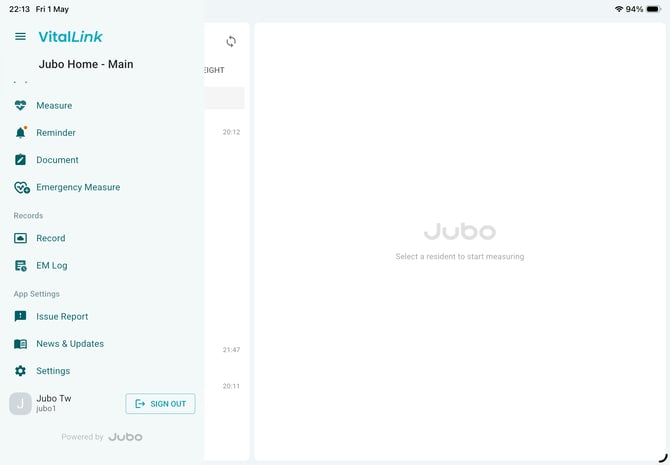The image size is (670, 465).
Task: Select the Jubo Home - Main facility title
Action: point(86,64)
